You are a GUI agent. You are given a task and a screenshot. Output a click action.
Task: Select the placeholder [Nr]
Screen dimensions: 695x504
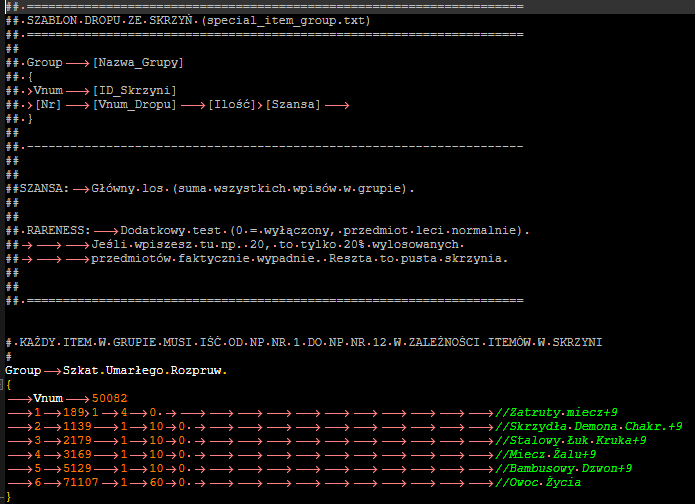[x=48, y=105]
